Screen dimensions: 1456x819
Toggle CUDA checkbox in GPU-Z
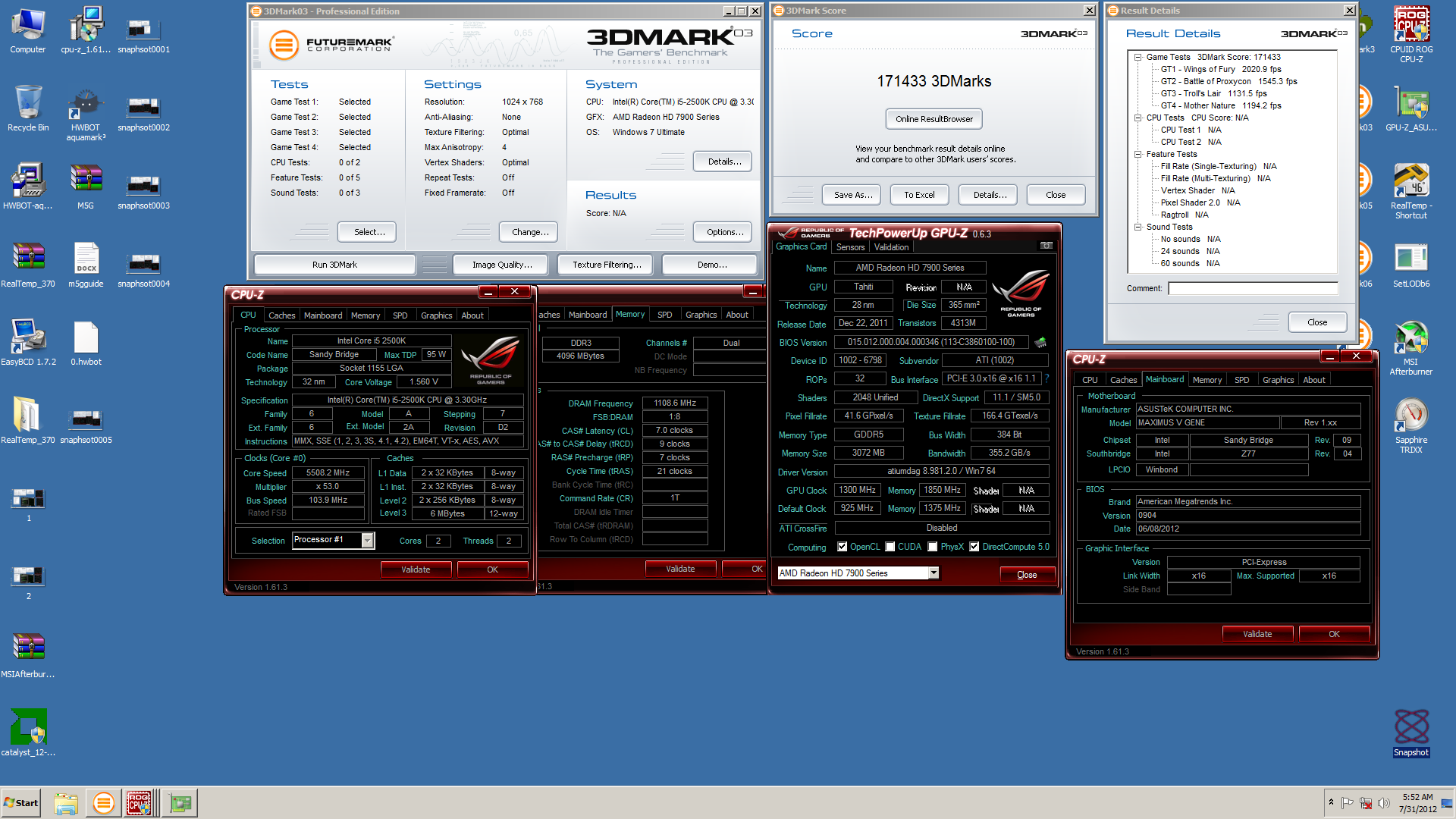[x=890, y=547]
